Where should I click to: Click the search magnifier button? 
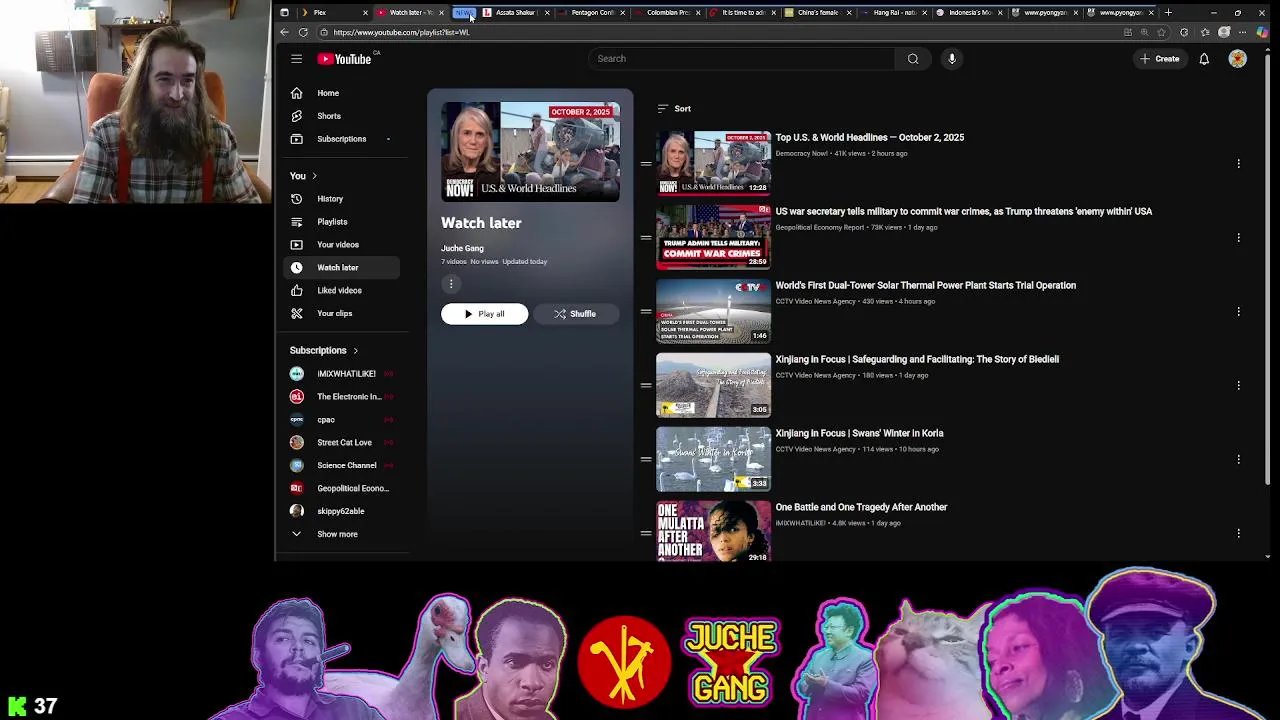(x=913, y=59)
